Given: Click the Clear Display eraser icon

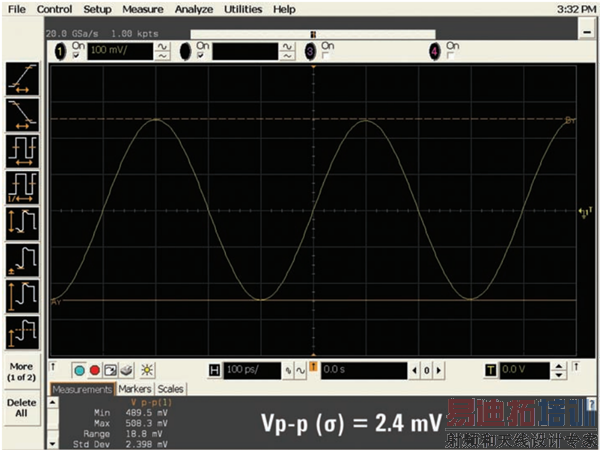Looking at the screenshot, I should [x=126, y=370].
